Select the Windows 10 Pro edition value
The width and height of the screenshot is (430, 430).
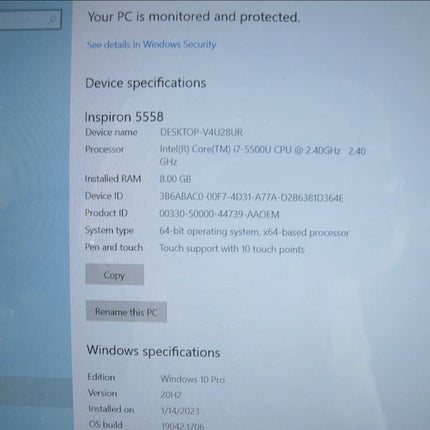tap(192, 379)
